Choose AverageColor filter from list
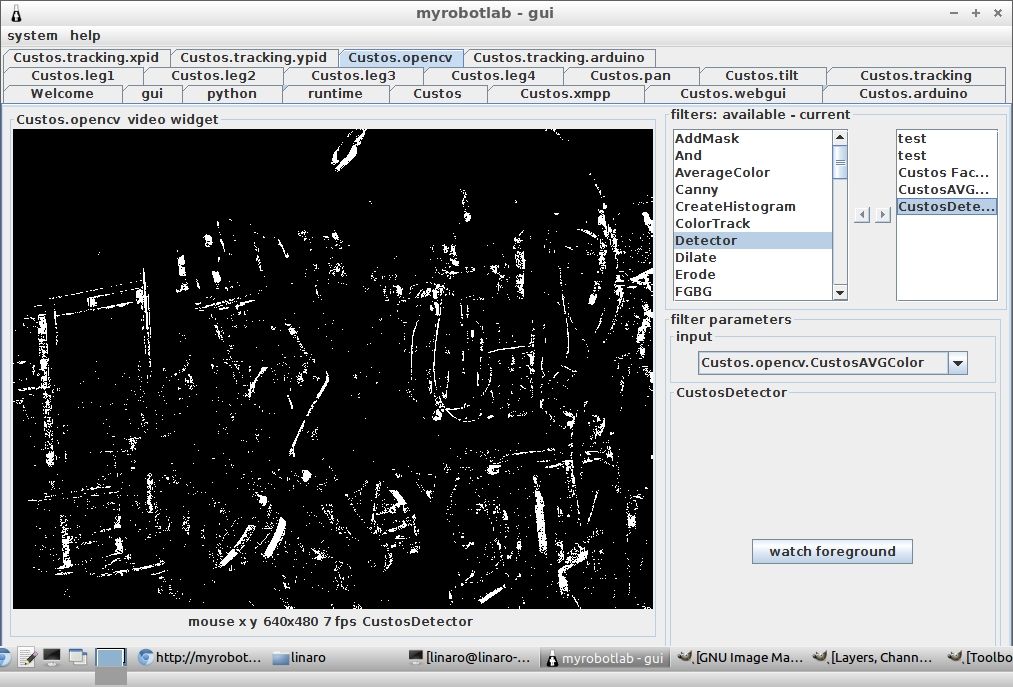 [753, 173]
